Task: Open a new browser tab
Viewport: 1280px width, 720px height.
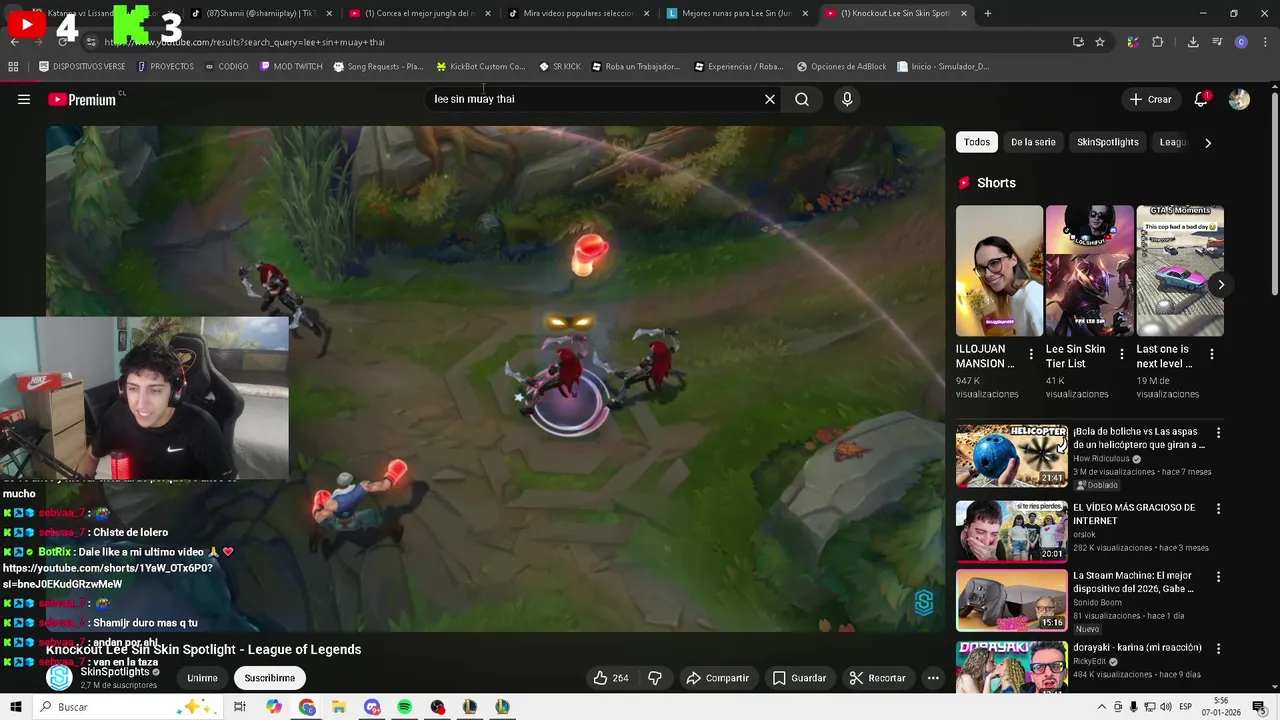Action: pyautogui.click(x=988, y=13)
